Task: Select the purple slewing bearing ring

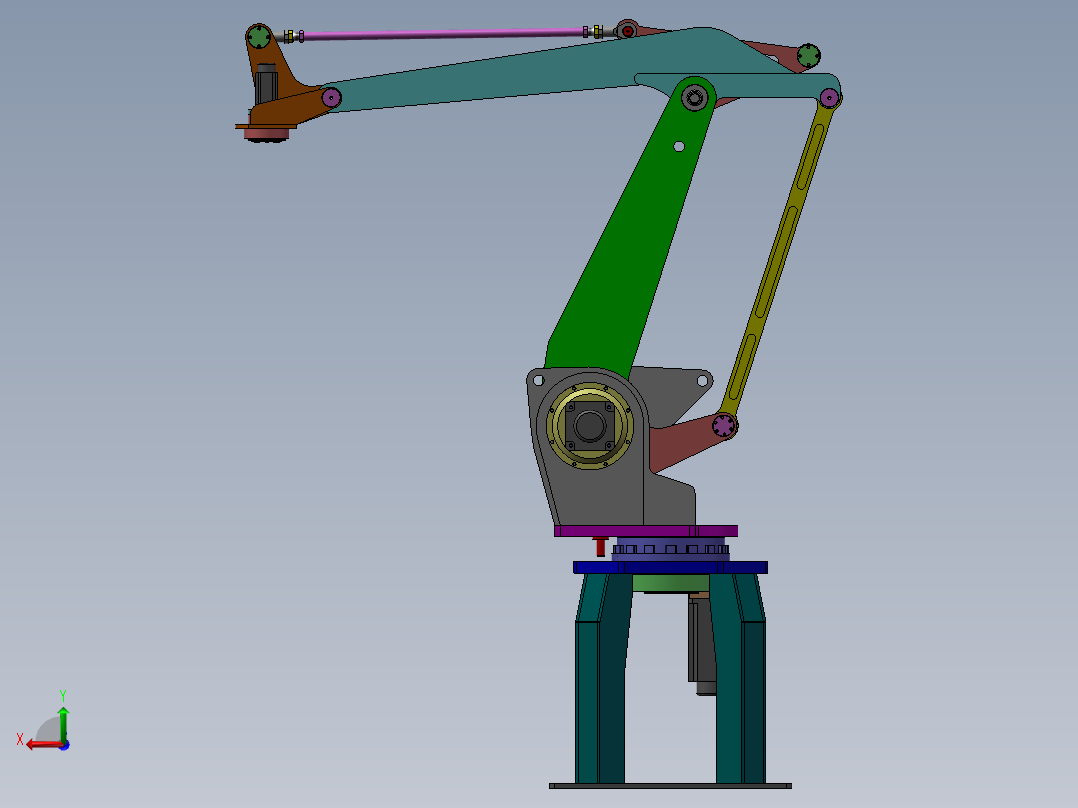Action: point(670,549)
